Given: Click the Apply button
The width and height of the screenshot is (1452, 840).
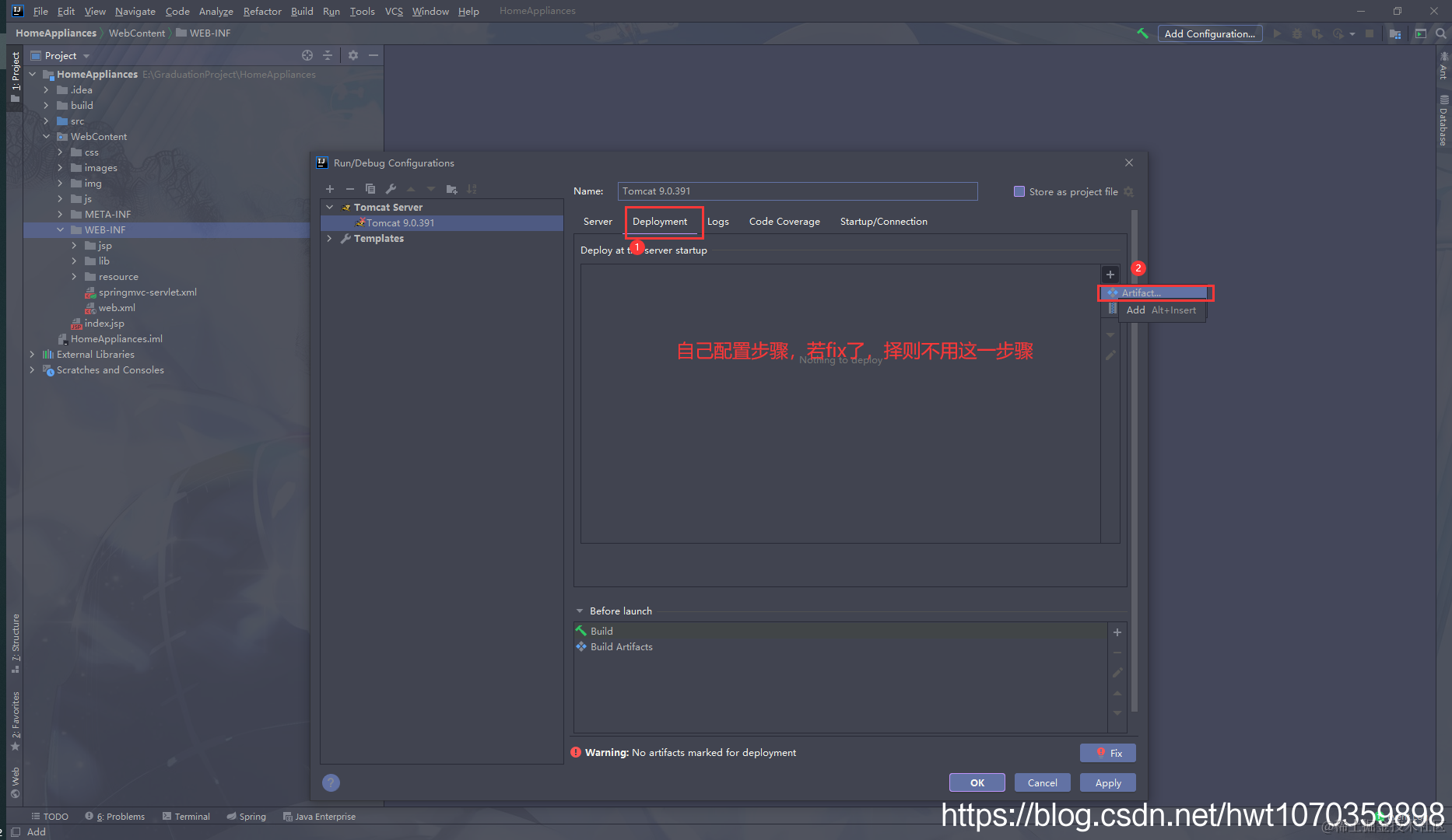Looking at the screenshot, I should (x=1108, y=782).
